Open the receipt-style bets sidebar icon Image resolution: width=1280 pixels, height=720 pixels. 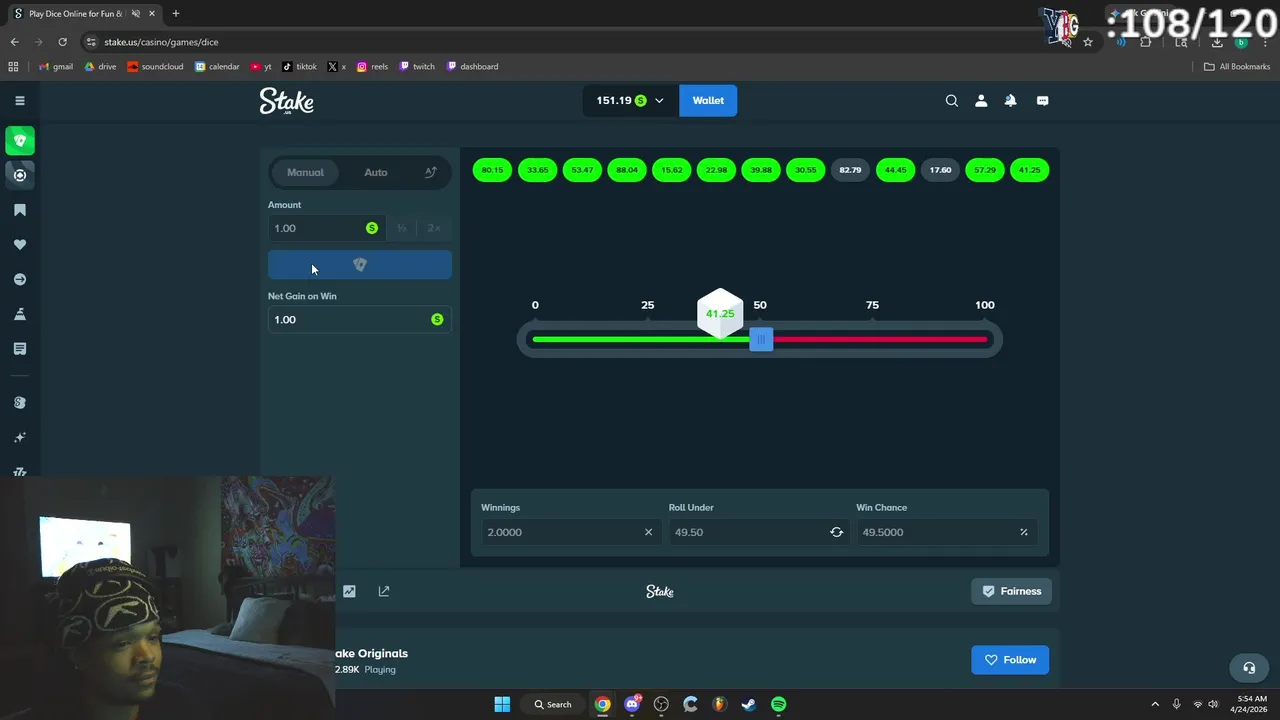tap(20, 348)
